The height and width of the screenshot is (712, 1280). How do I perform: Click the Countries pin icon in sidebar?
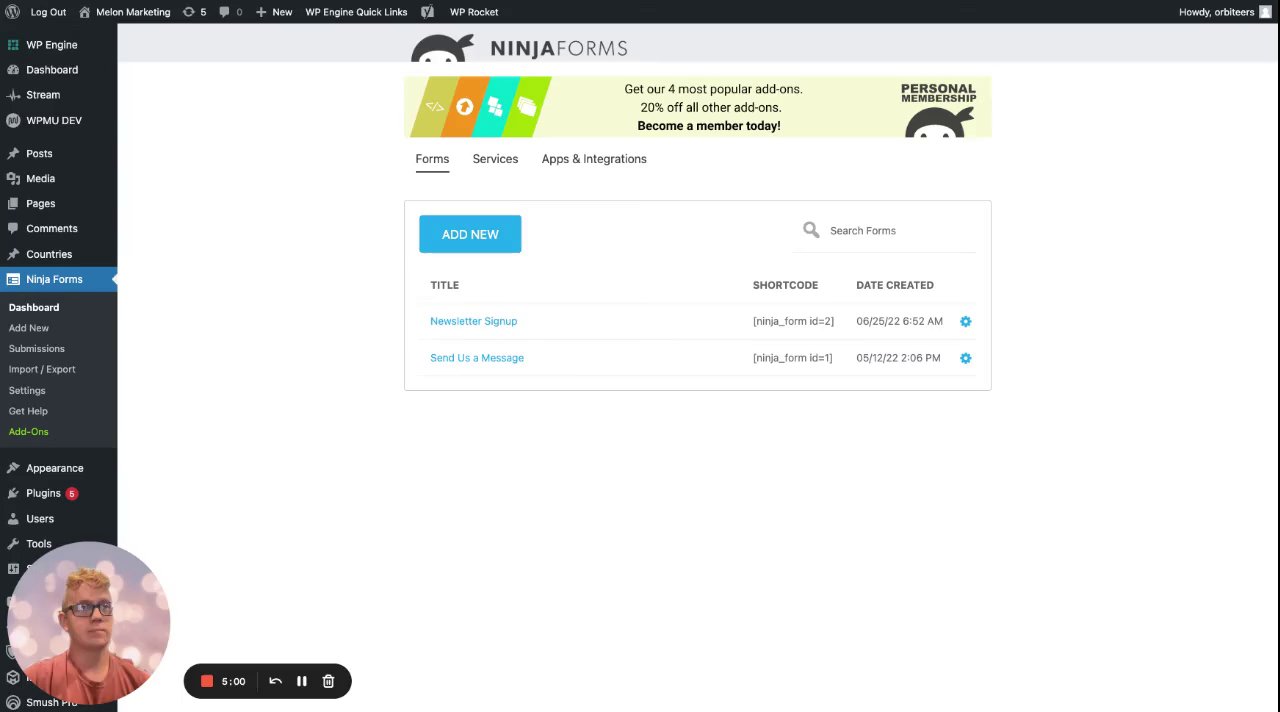pyautogui.click(x=13, y=254)
